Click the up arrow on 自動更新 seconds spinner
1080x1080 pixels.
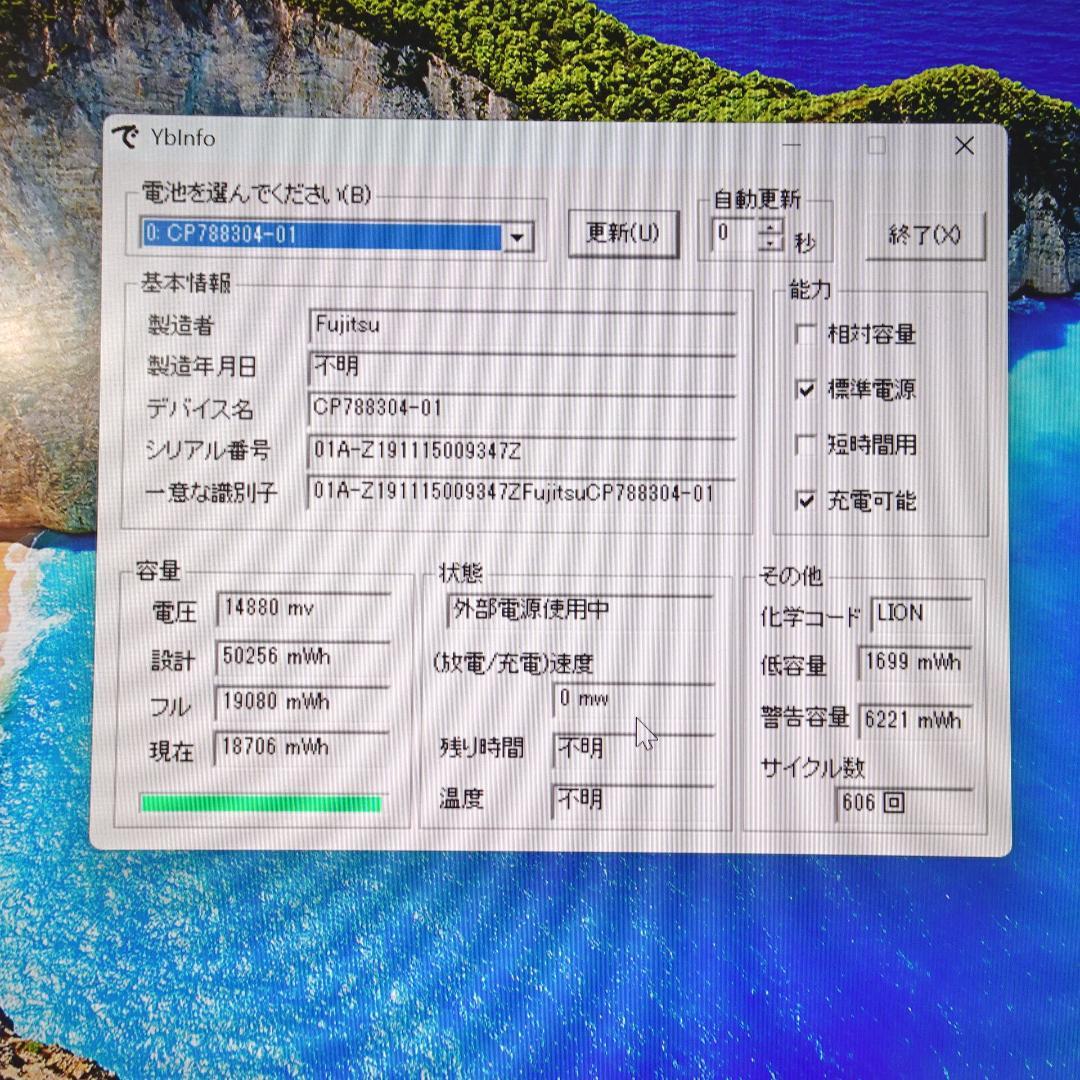coord(769,228)
